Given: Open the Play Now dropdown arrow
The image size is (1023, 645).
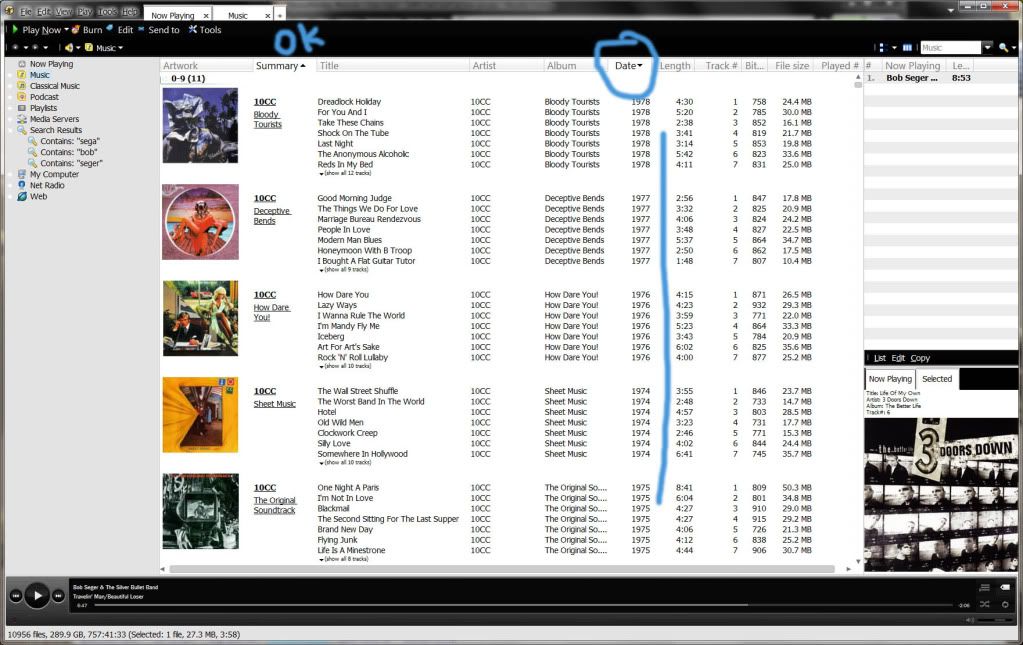Looking at the screenshot, I should pyautogui.click(x=67, y=30).
